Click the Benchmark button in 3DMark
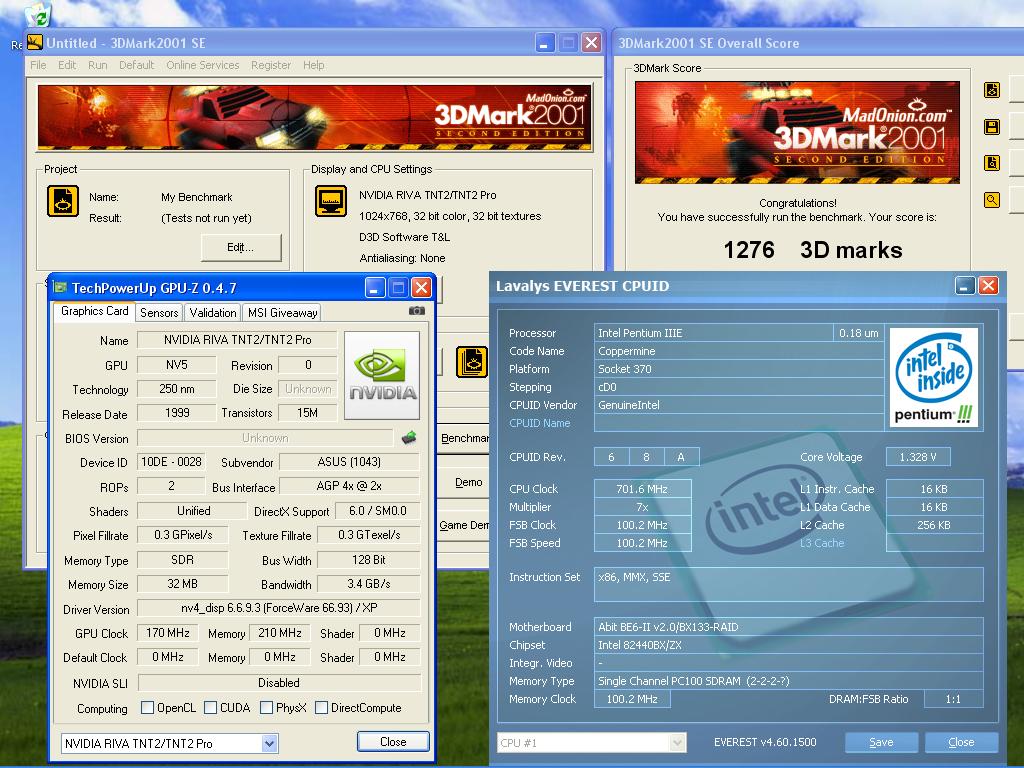The image size is (1024, 768). tap(464, 438)
